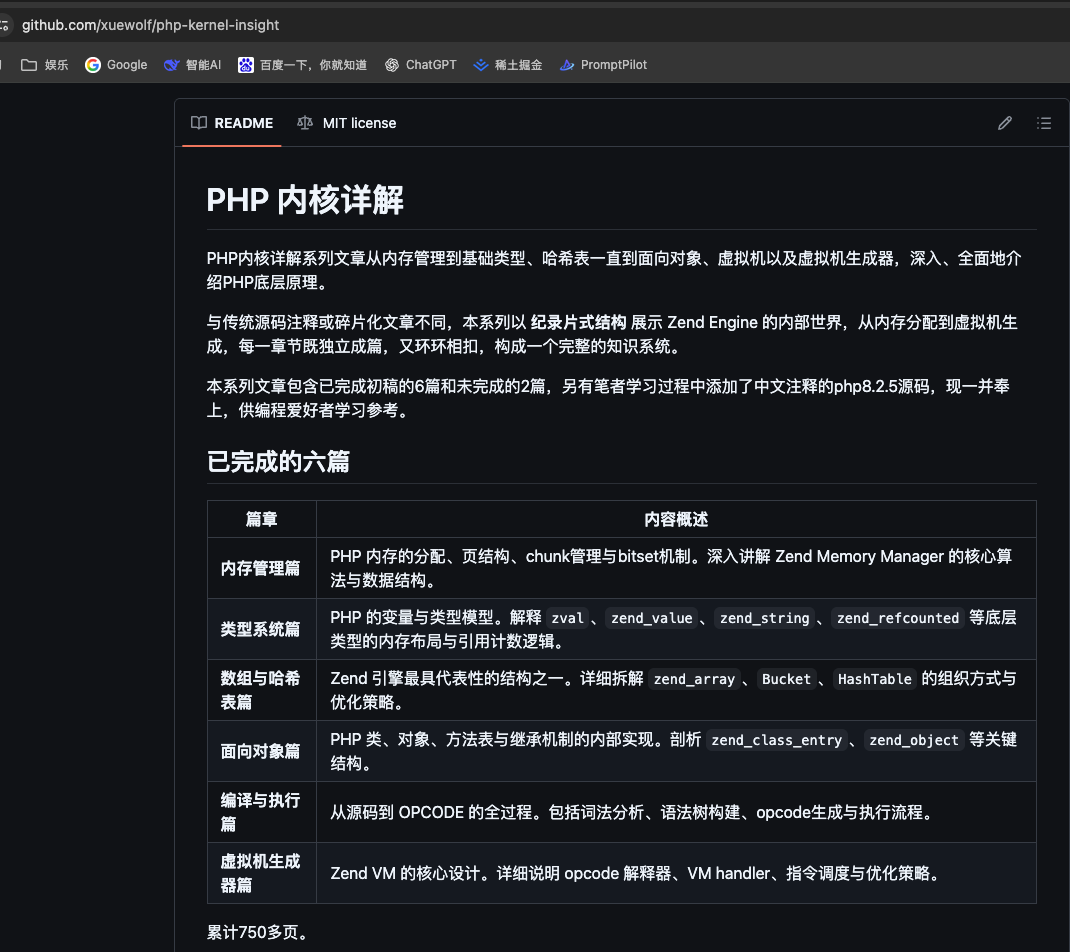1070x952 pixels.
Task: Select the HashTable code snippet
Action: click(x=875, y=679)
